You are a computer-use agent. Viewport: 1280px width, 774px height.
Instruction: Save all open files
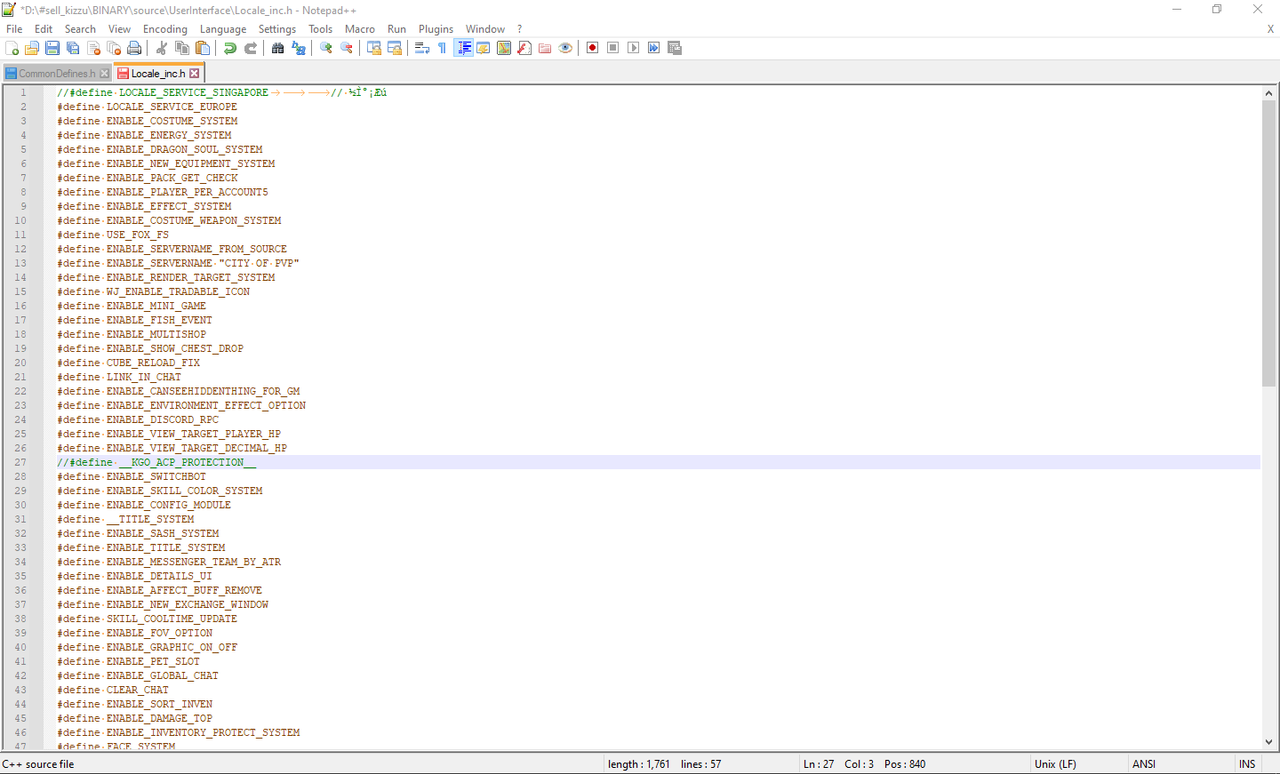(73, 48)
